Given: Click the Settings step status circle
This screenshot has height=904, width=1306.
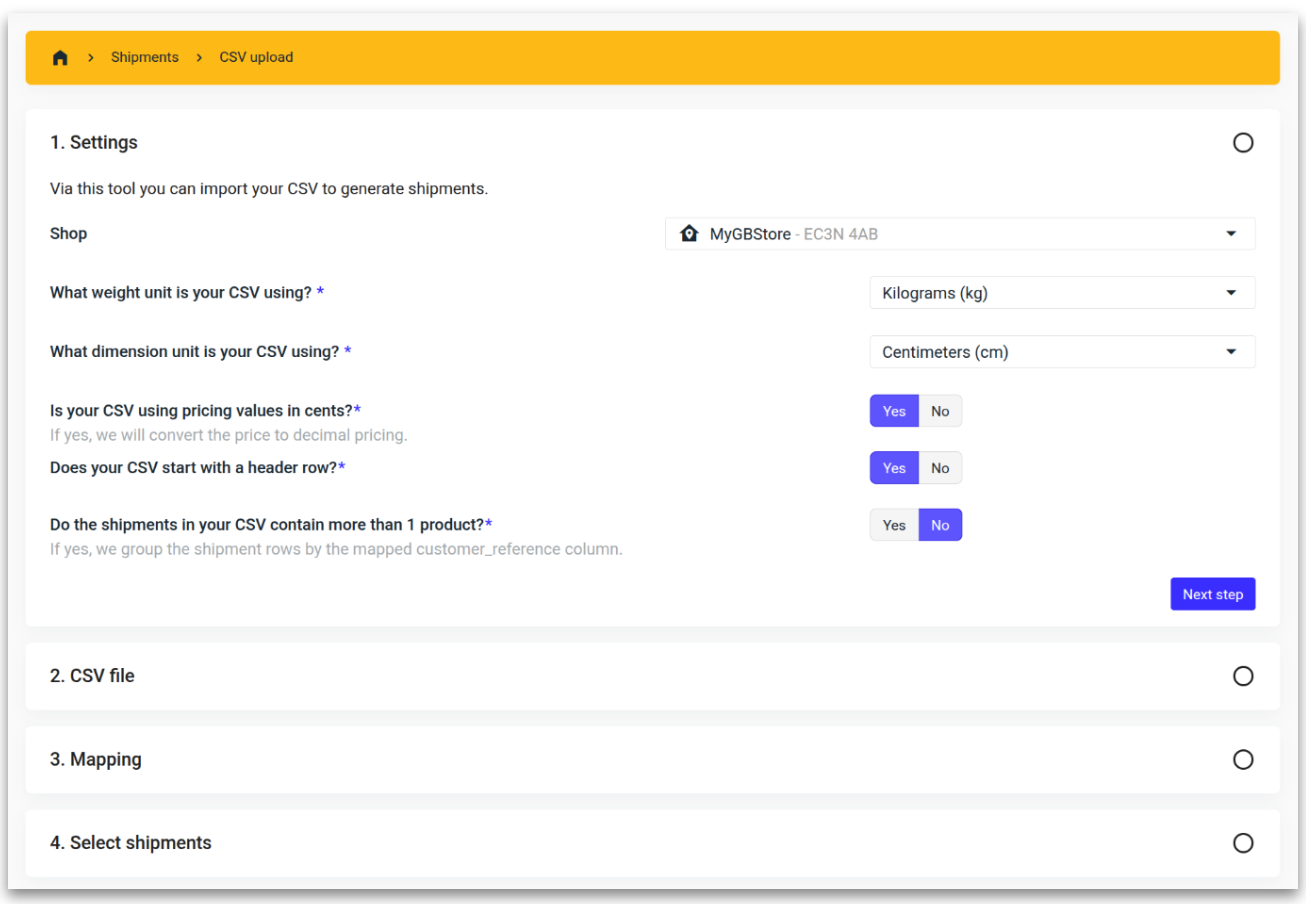Looking at the screenshot, I should pyautogui.click(x=1242, y=143).
